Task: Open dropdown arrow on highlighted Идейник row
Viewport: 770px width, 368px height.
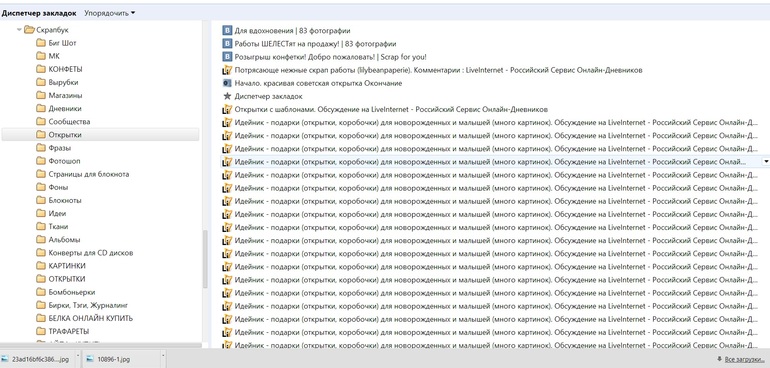Action: (765, 161)
